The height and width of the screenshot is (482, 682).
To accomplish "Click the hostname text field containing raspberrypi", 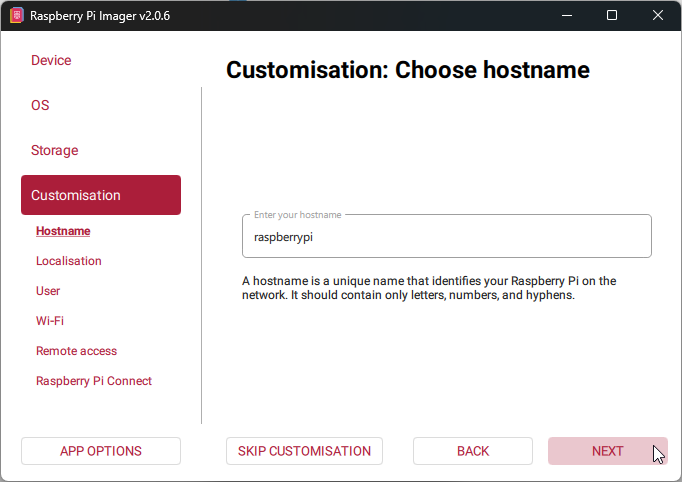I will [446, 237].
